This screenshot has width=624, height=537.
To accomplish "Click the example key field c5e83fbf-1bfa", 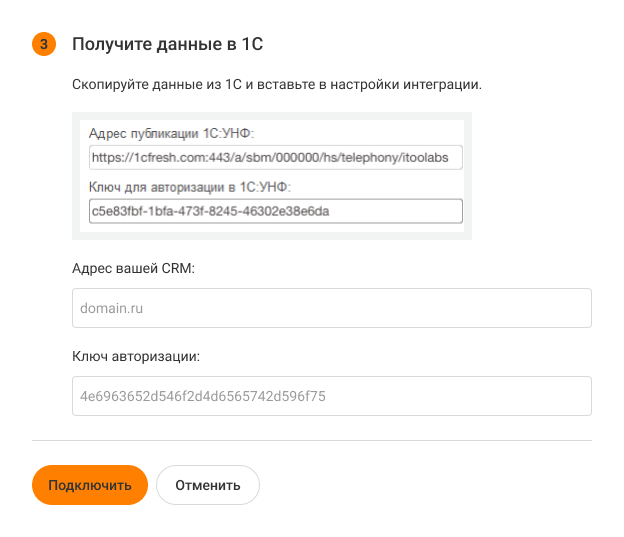I will tap(275, 211).
